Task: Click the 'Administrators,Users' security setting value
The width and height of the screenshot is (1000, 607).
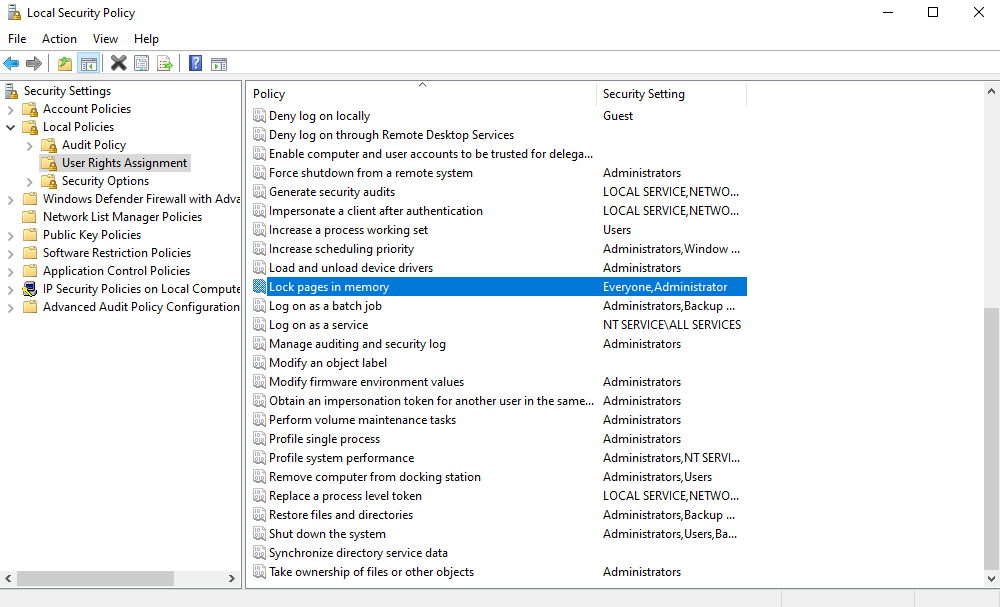Action: coord(658,477)
